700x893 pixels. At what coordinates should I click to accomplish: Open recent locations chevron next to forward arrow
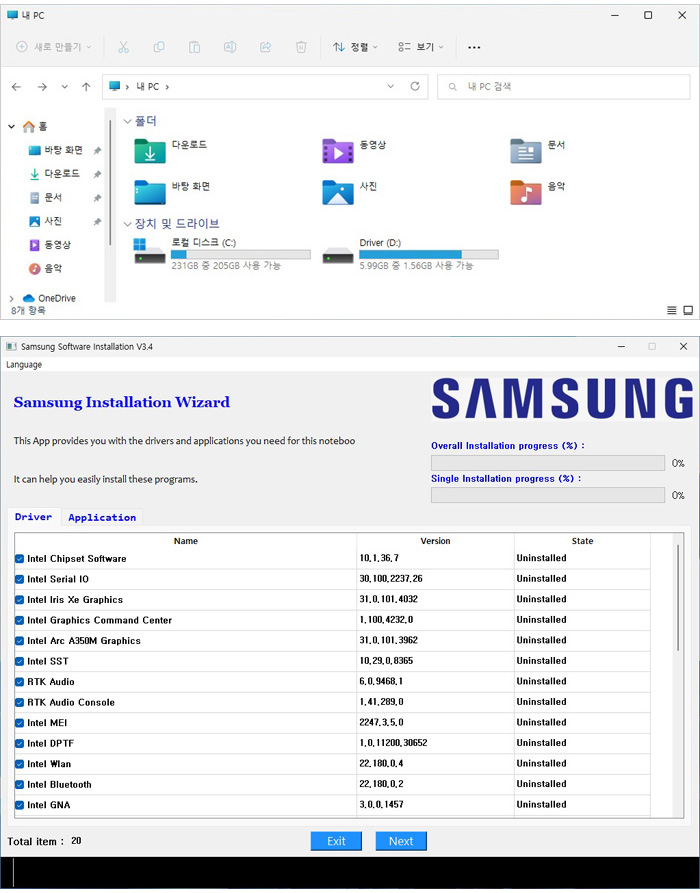pyautogui.click(x=64, y=87)
